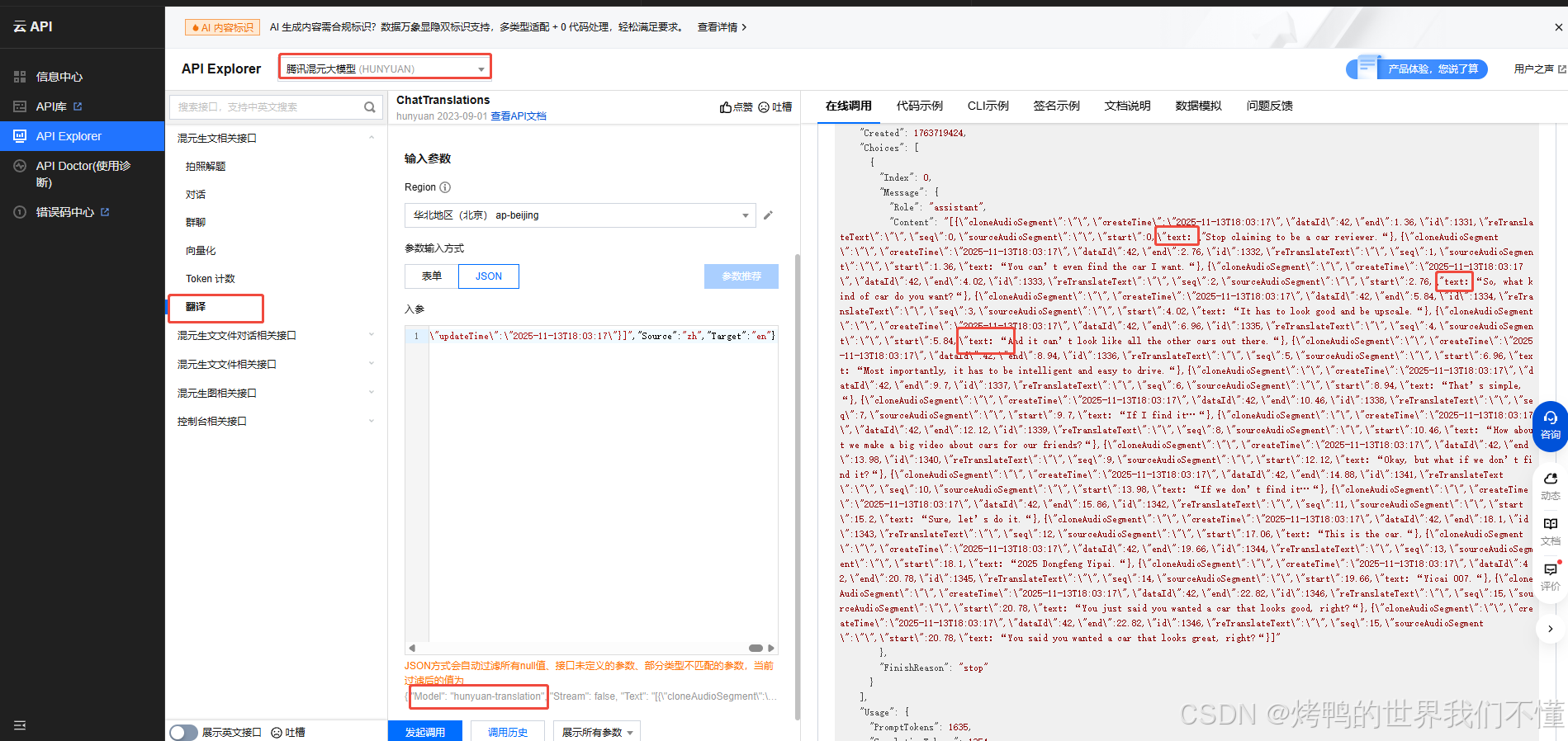Open the Region 华北地区(北京) dropdown

click(x=580, y=215)
